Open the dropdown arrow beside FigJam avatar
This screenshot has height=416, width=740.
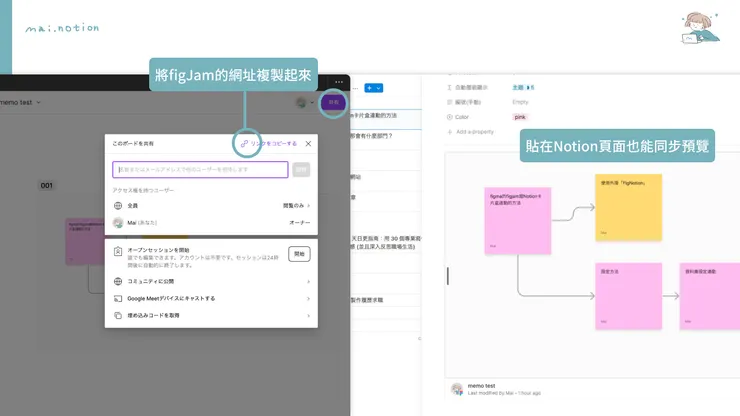312,102
